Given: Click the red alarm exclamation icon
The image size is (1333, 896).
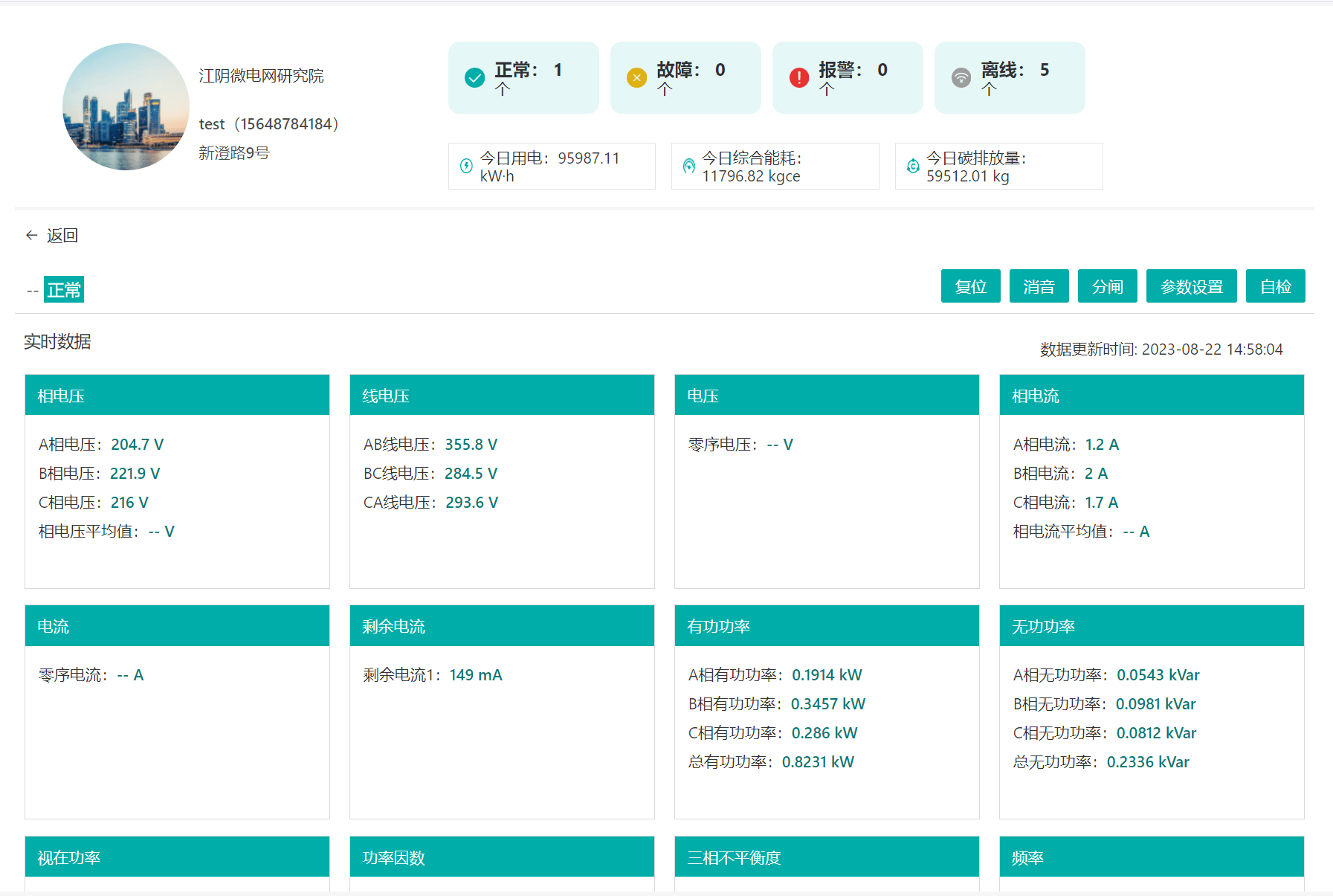Looking at the screenshot, I should [x=798, y=77].
